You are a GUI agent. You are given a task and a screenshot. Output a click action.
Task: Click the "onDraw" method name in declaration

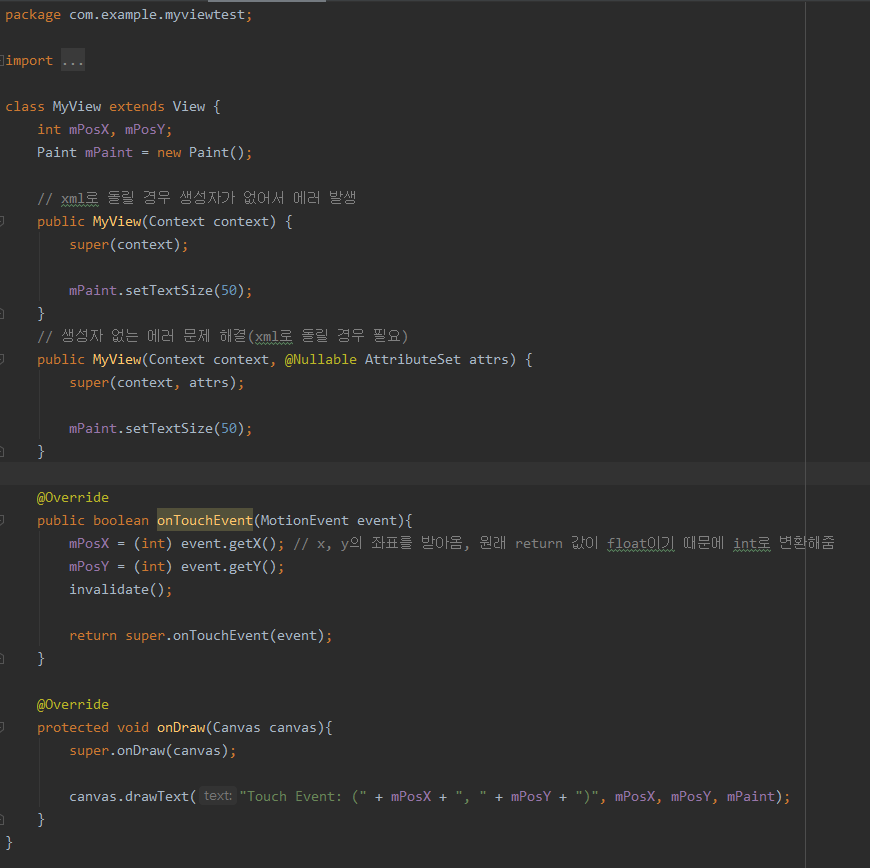181,728
